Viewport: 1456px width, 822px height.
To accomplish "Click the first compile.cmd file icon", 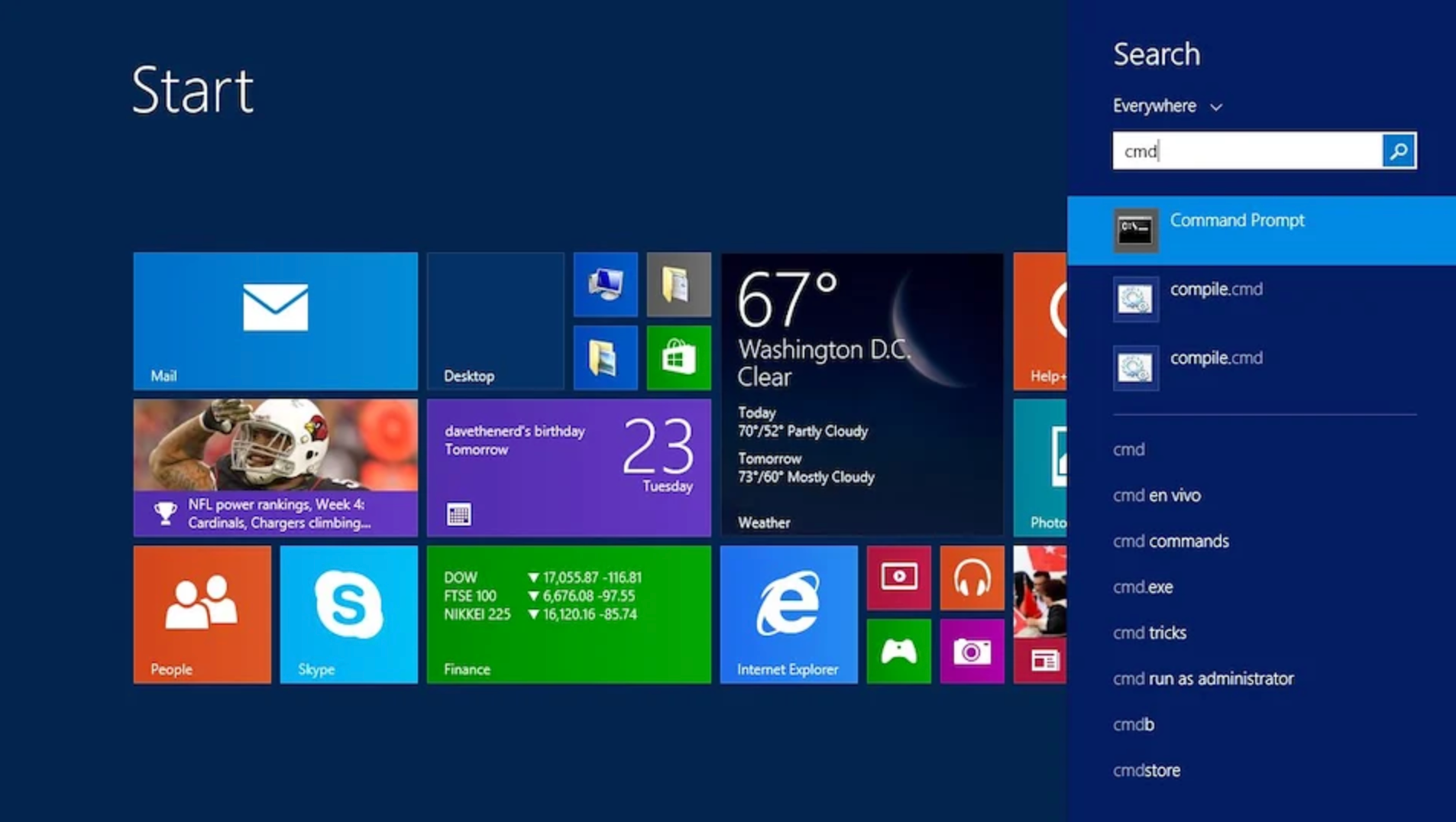I will 1135,299.
